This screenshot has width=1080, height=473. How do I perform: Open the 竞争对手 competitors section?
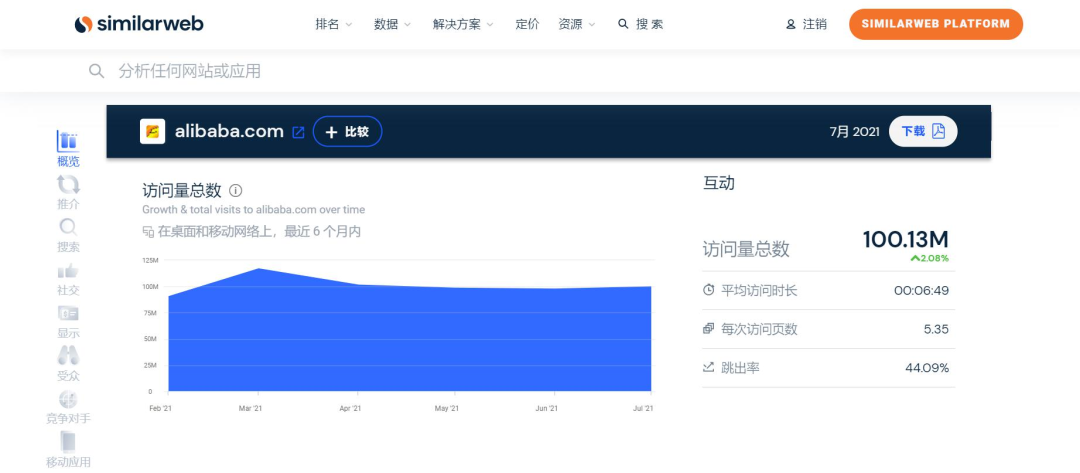[68, 407]
